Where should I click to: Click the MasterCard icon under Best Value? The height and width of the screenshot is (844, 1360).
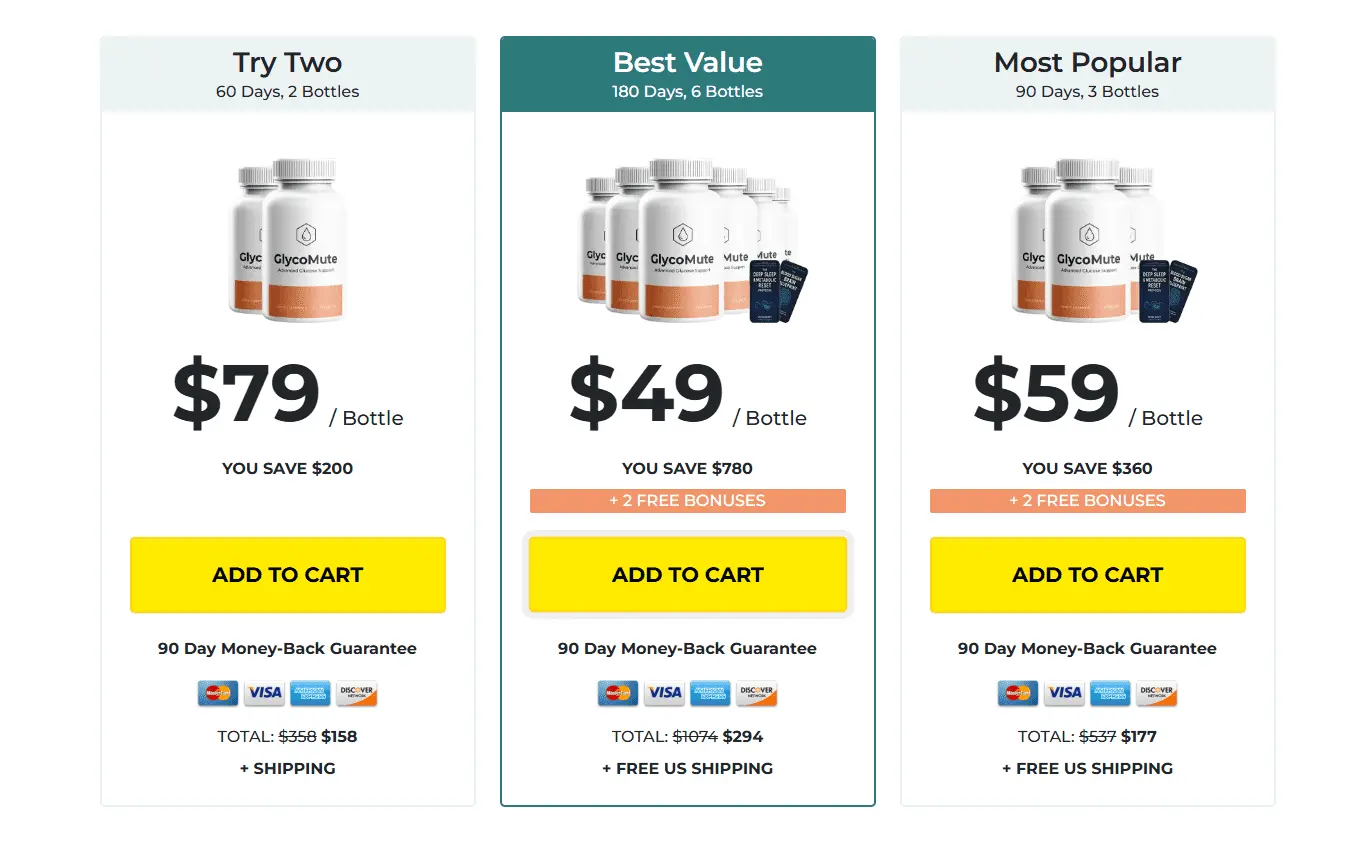618,693
